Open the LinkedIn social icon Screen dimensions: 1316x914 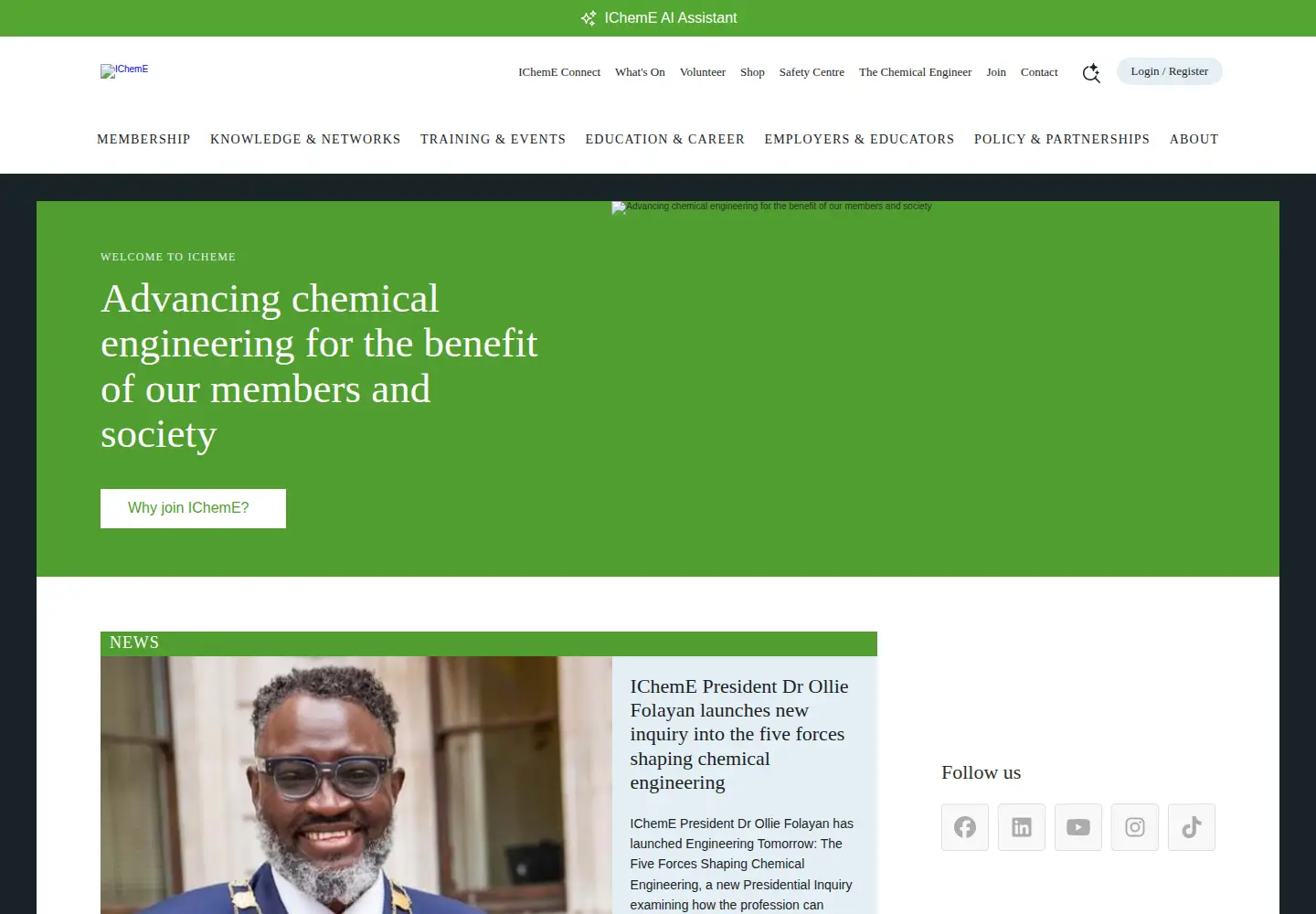point(1022,827)
